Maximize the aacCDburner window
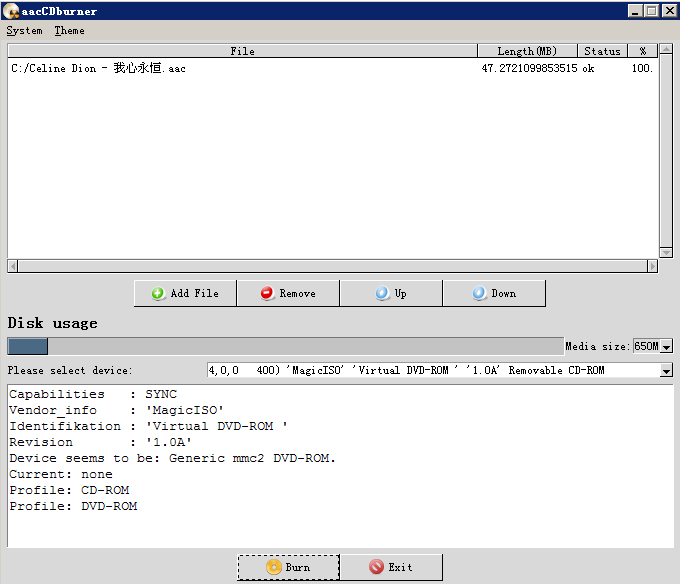Viewport: 680px width, 584px height. (651, 11)
